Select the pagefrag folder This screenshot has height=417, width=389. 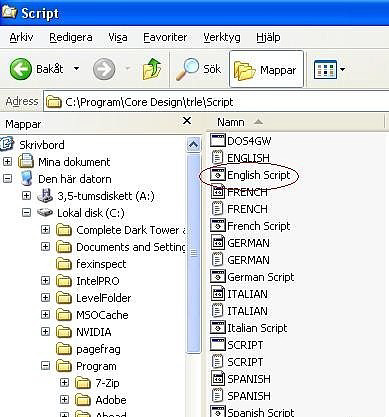[98, 349]
